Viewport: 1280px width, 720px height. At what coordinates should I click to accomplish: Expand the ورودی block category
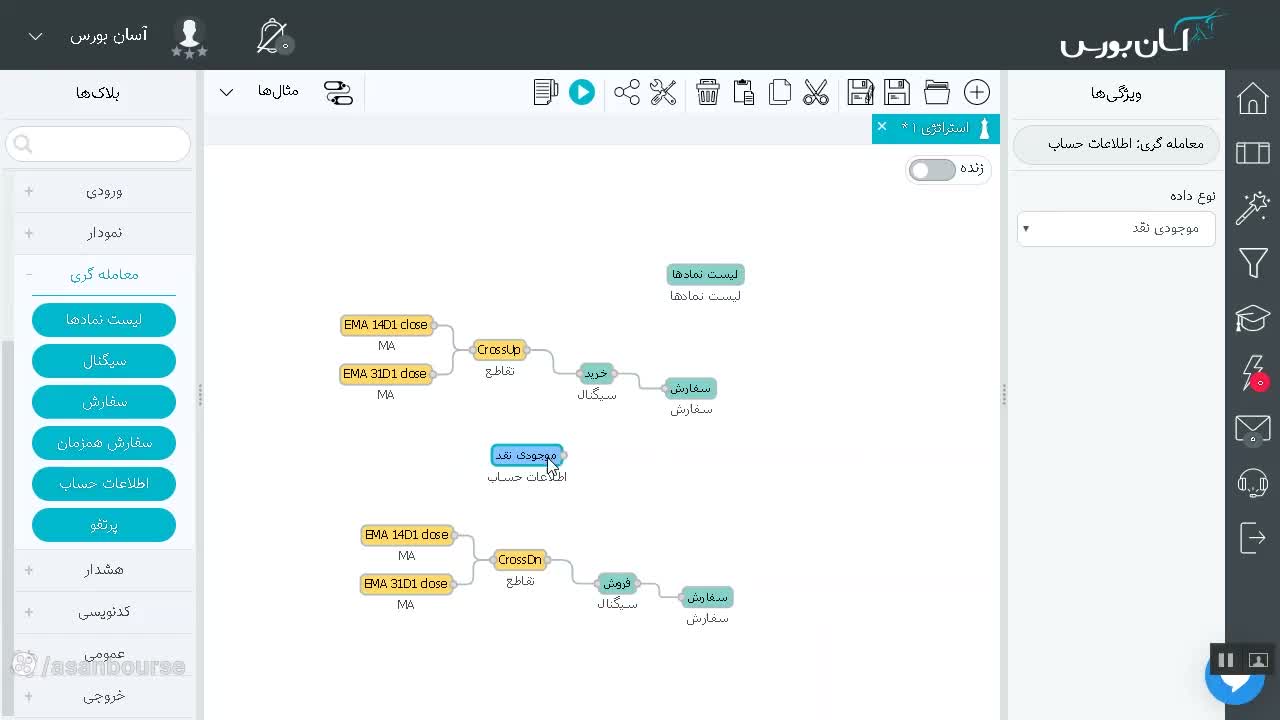click(x=103, y=191)
